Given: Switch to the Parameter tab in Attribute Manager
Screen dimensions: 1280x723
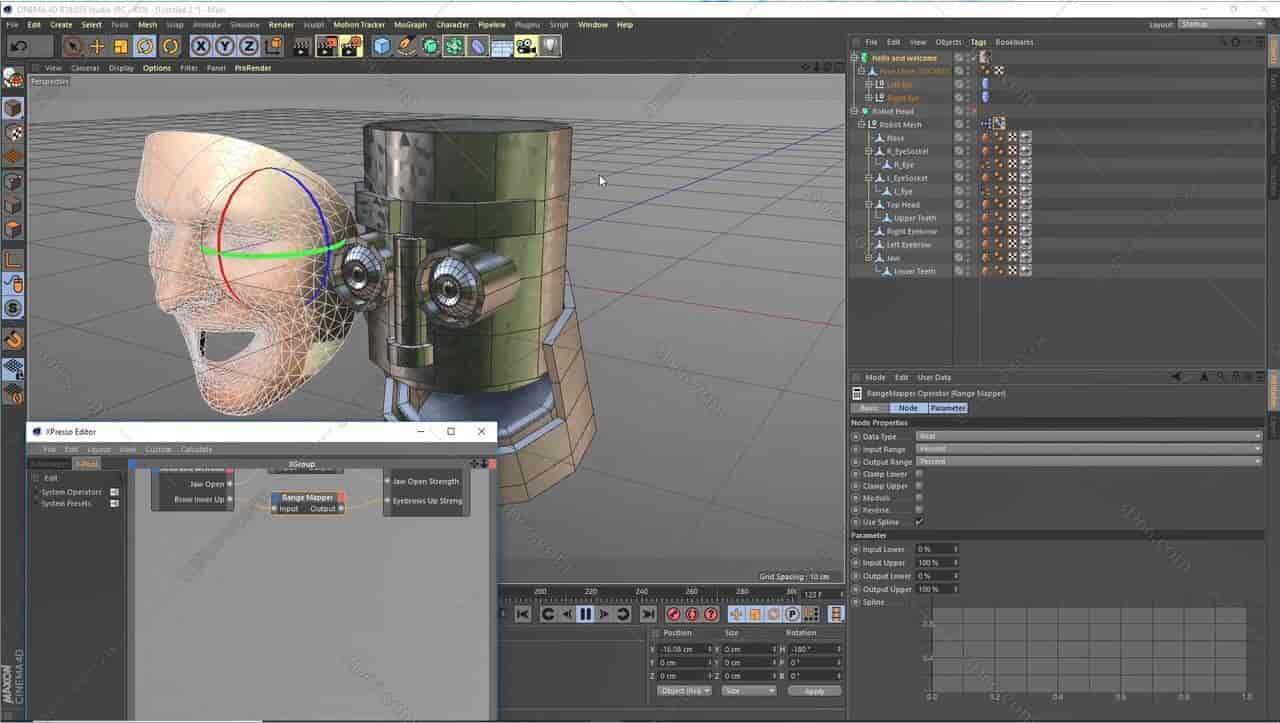Looking at the screenshot, I should coord(946,408).
